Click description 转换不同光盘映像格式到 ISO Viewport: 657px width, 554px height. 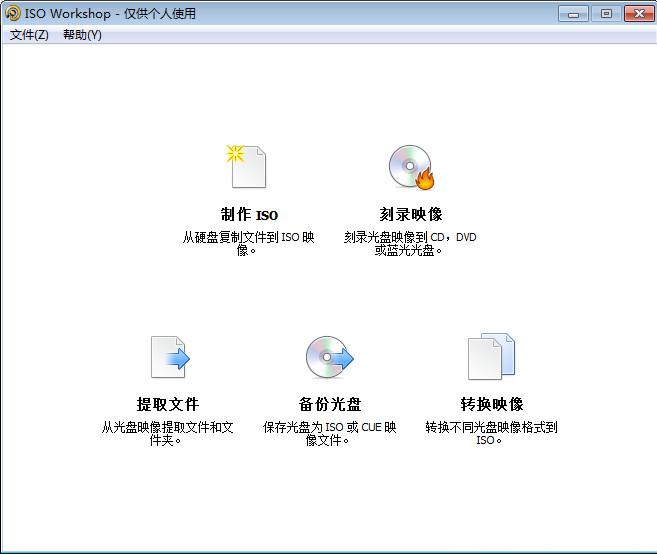[x=491, y=433]
